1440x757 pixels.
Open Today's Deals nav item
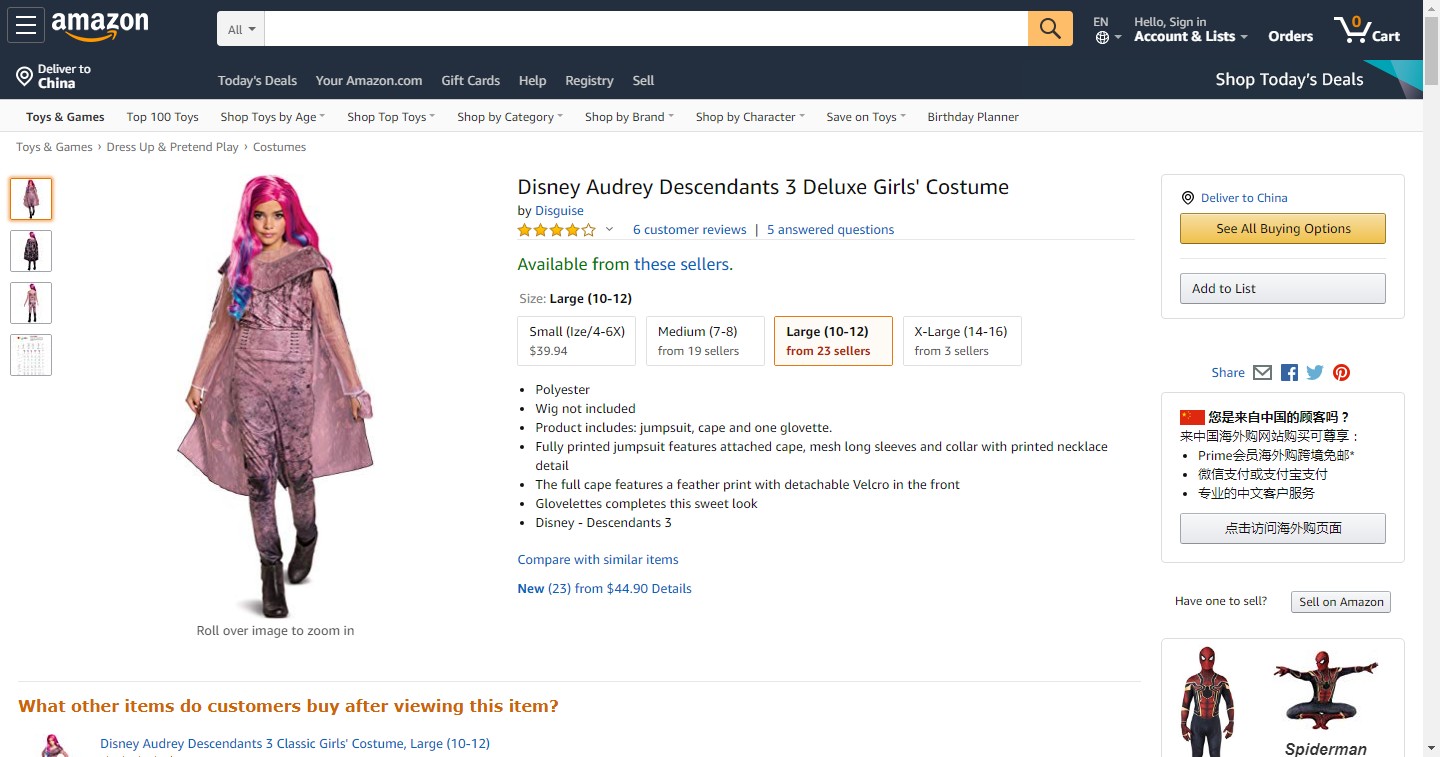257,81
